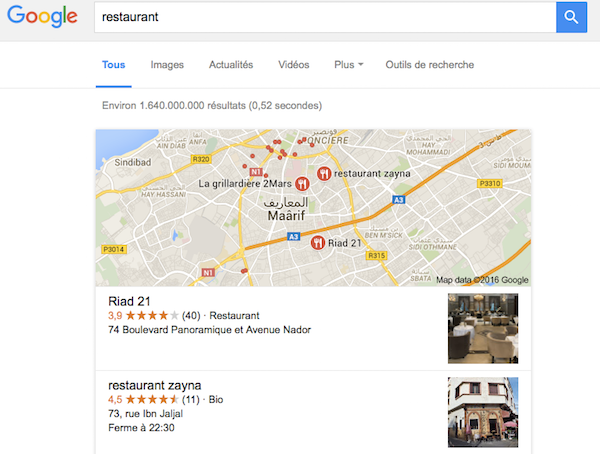Click the Riad 21 label on map
The image size is (600, 454).
click(x=344, y=243)
